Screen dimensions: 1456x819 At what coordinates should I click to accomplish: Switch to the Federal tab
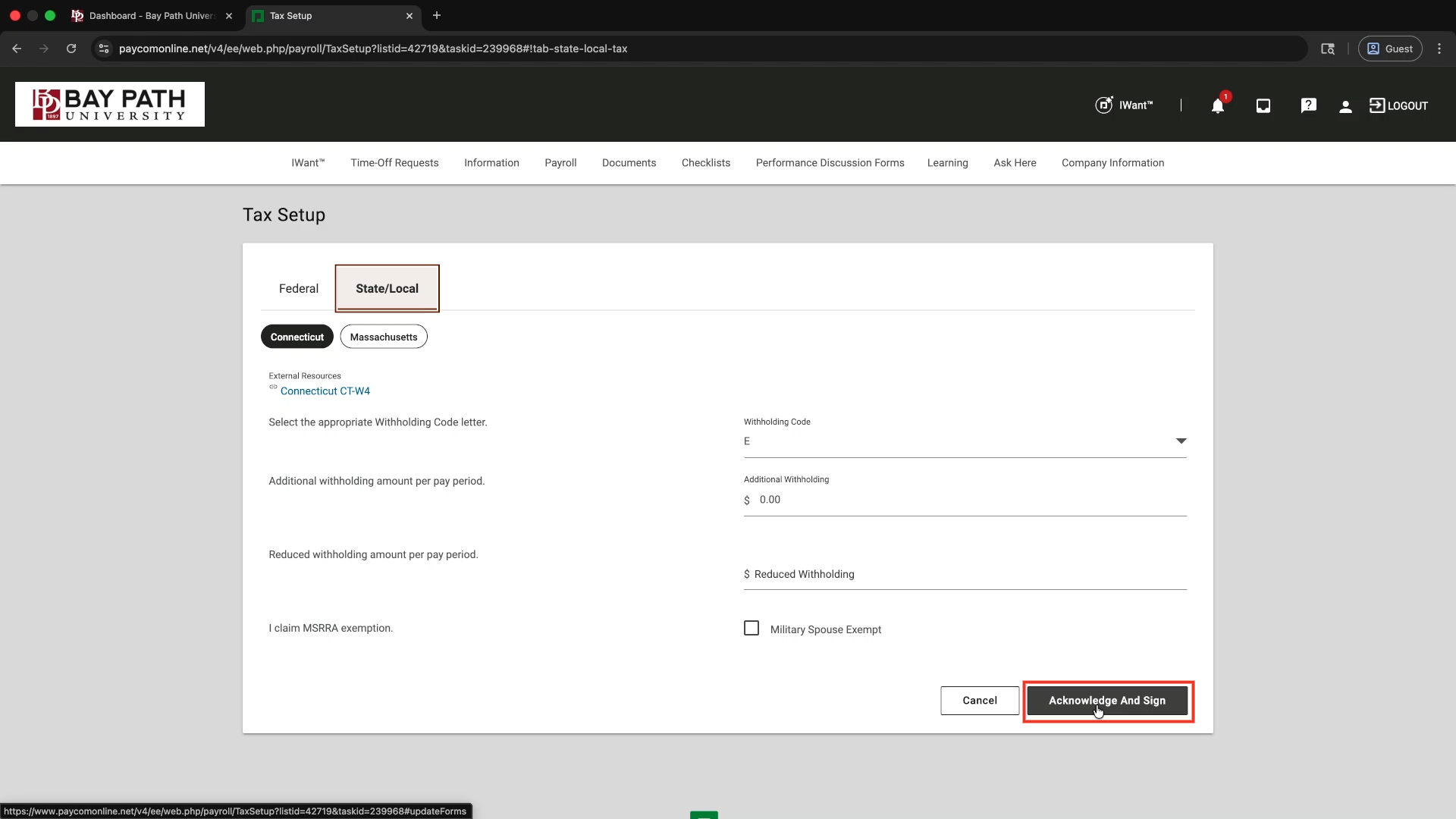(299, 288)
